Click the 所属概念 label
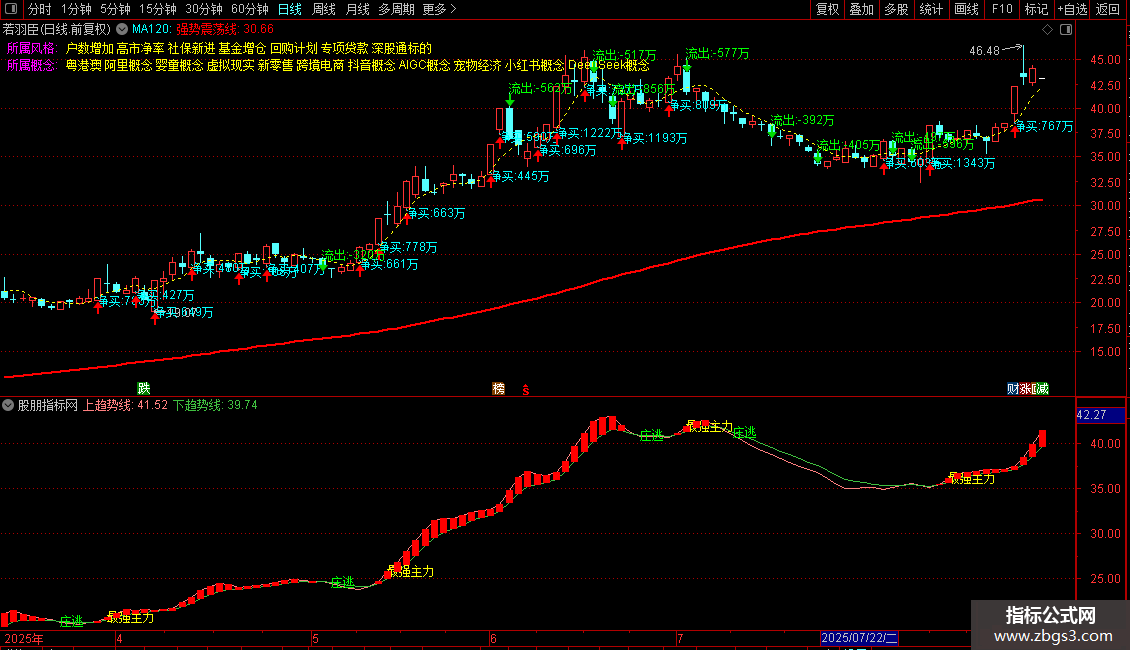 pyautogui.click(x=32, y=66)
